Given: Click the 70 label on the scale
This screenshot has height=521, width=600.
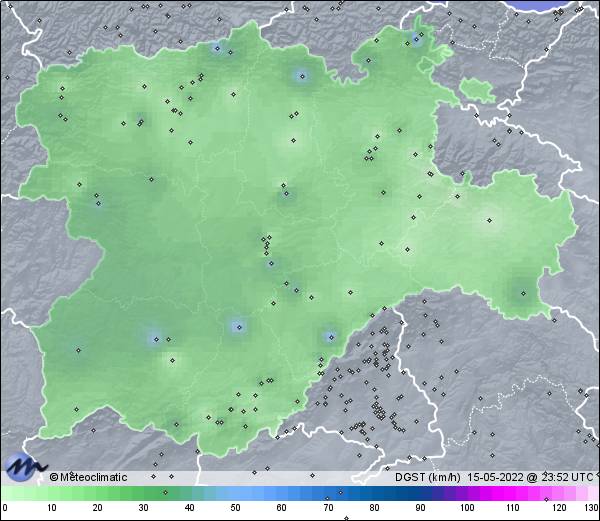Looking at the screenshot, I should click(328, 508).
